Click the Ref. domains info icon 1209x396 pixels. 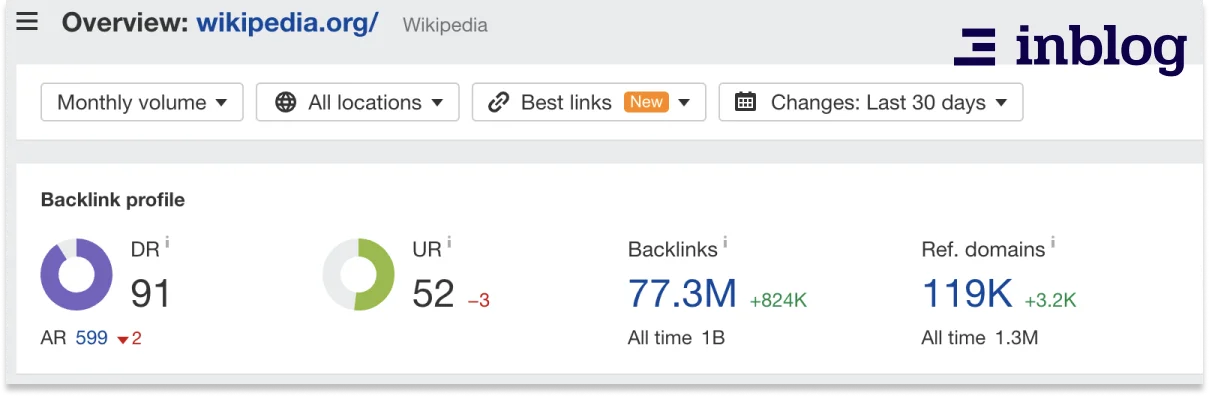click(x=1053, y=242)
